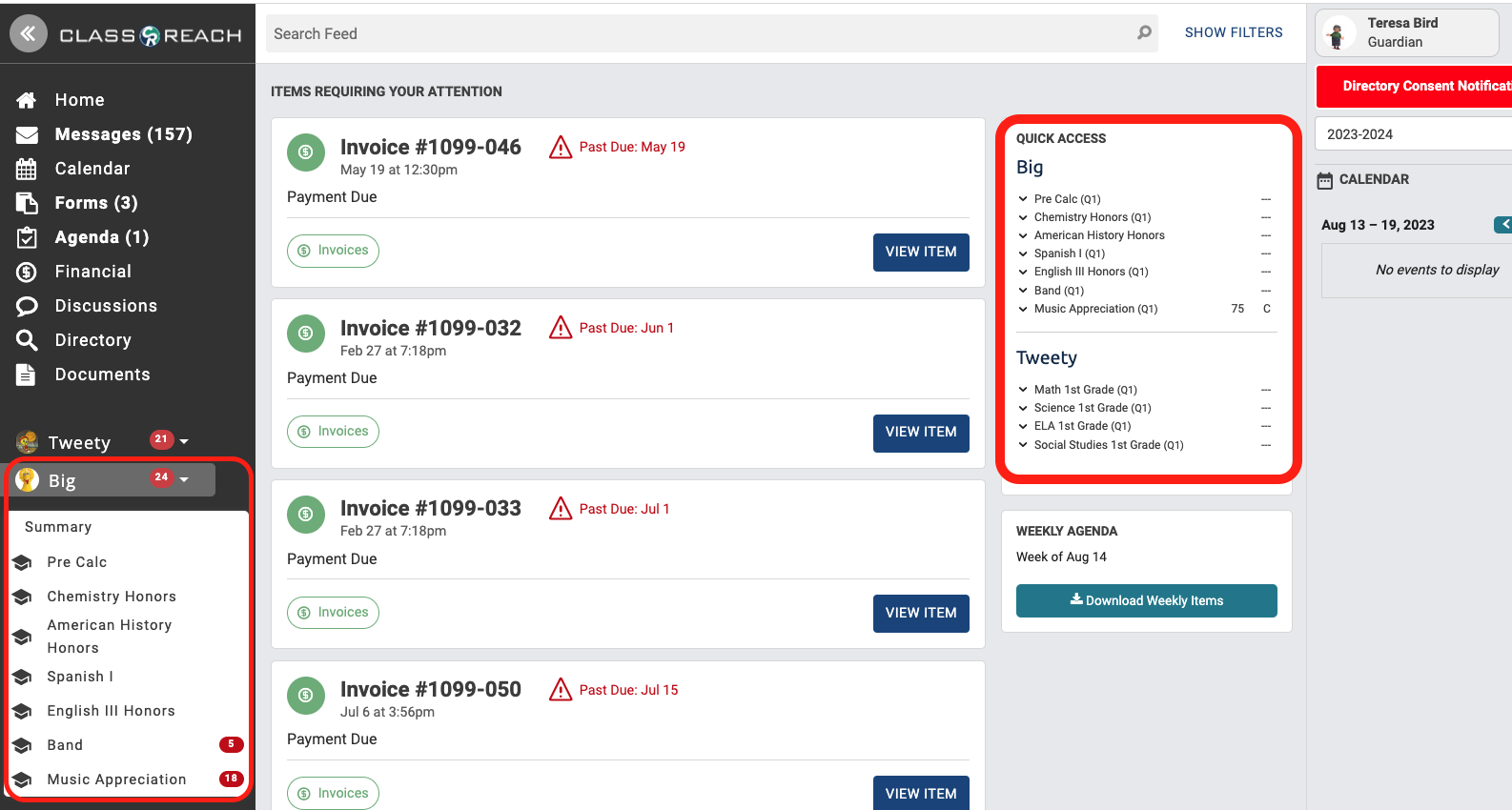Click previous week arrow in calendar
Screen dimensions: 1512x810
tap(1503, 225)
